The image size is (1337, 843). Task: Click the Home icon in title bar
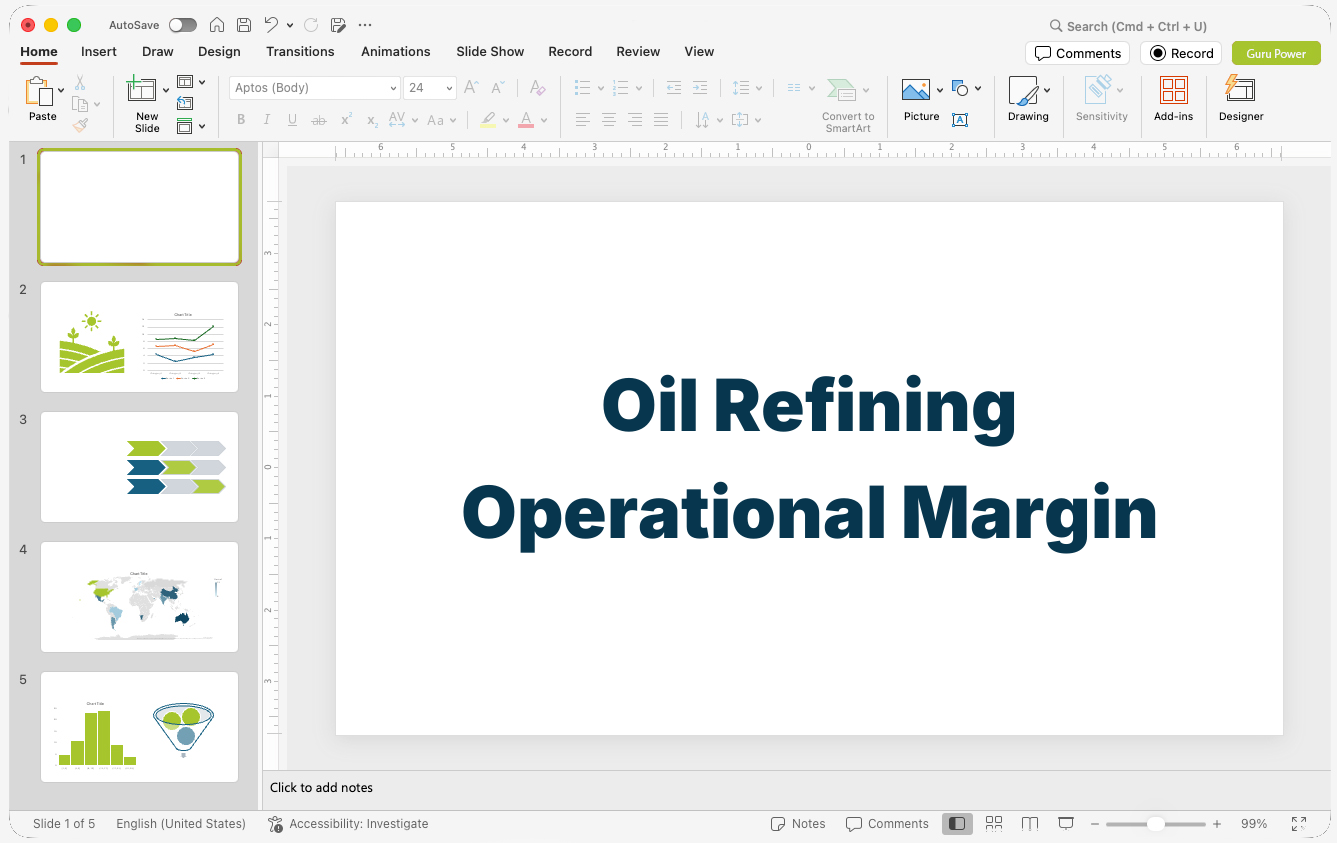(x=217, y=25)
